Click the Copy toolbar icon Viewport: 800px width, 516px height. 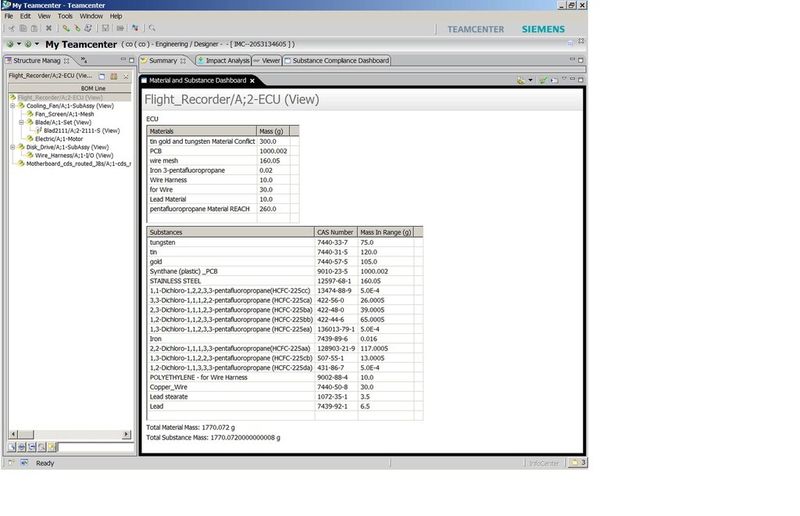click(x=23, y=28)
